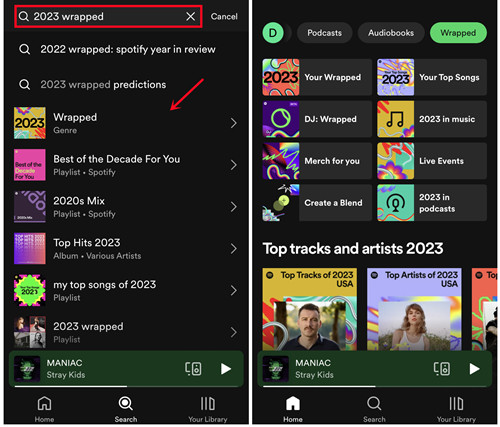Open connect devices icon in home screen player

click(442, 369)
